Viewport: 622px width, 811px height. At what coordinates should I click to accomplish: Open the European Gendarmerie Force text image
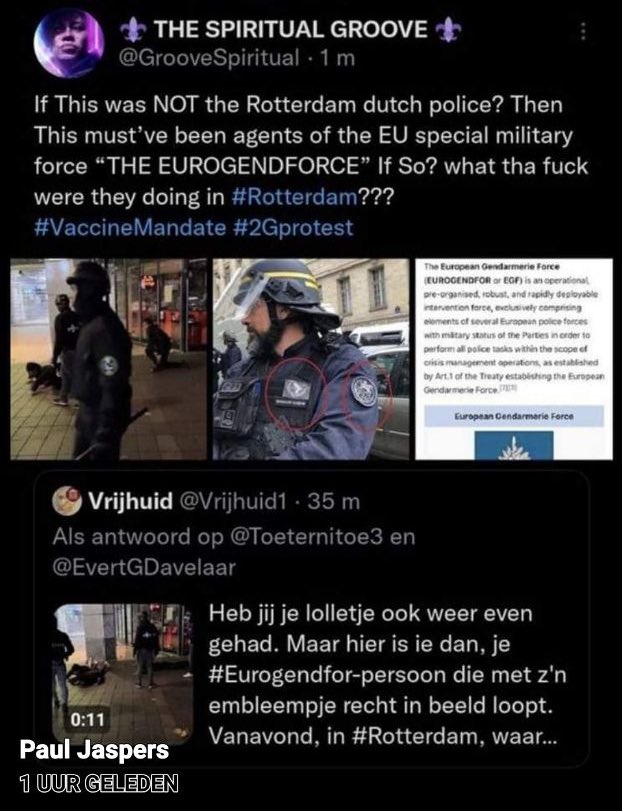(514, 359)
